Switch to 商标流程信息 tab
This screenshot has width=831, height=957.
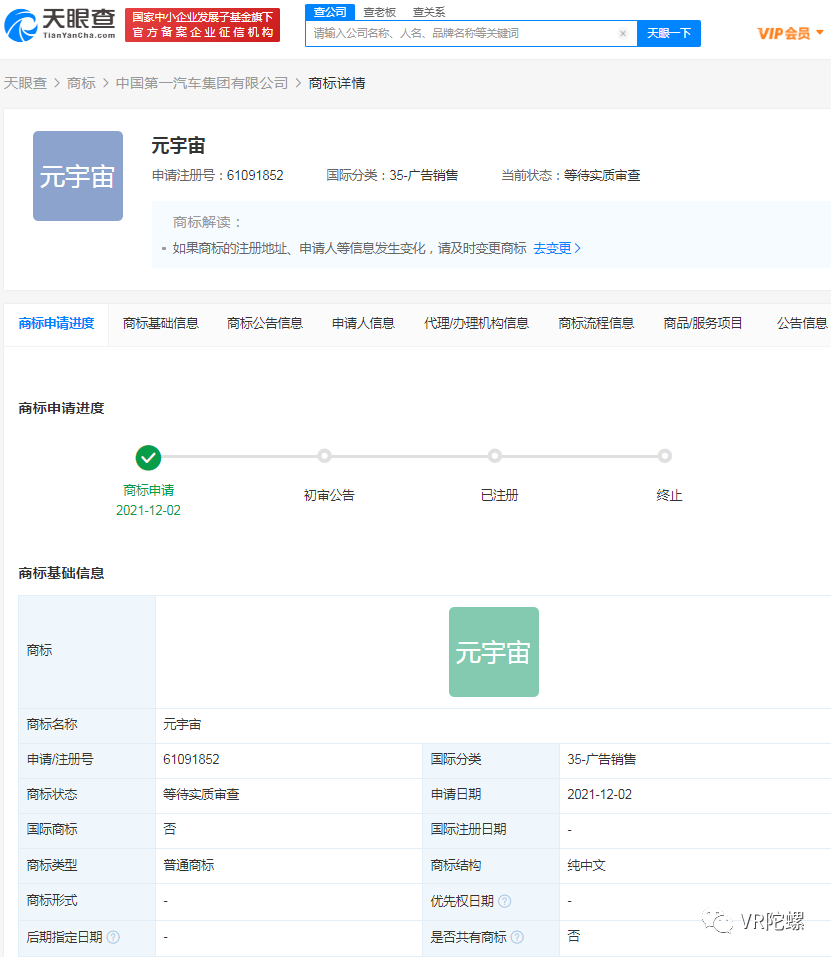click(x=596, y=323)
